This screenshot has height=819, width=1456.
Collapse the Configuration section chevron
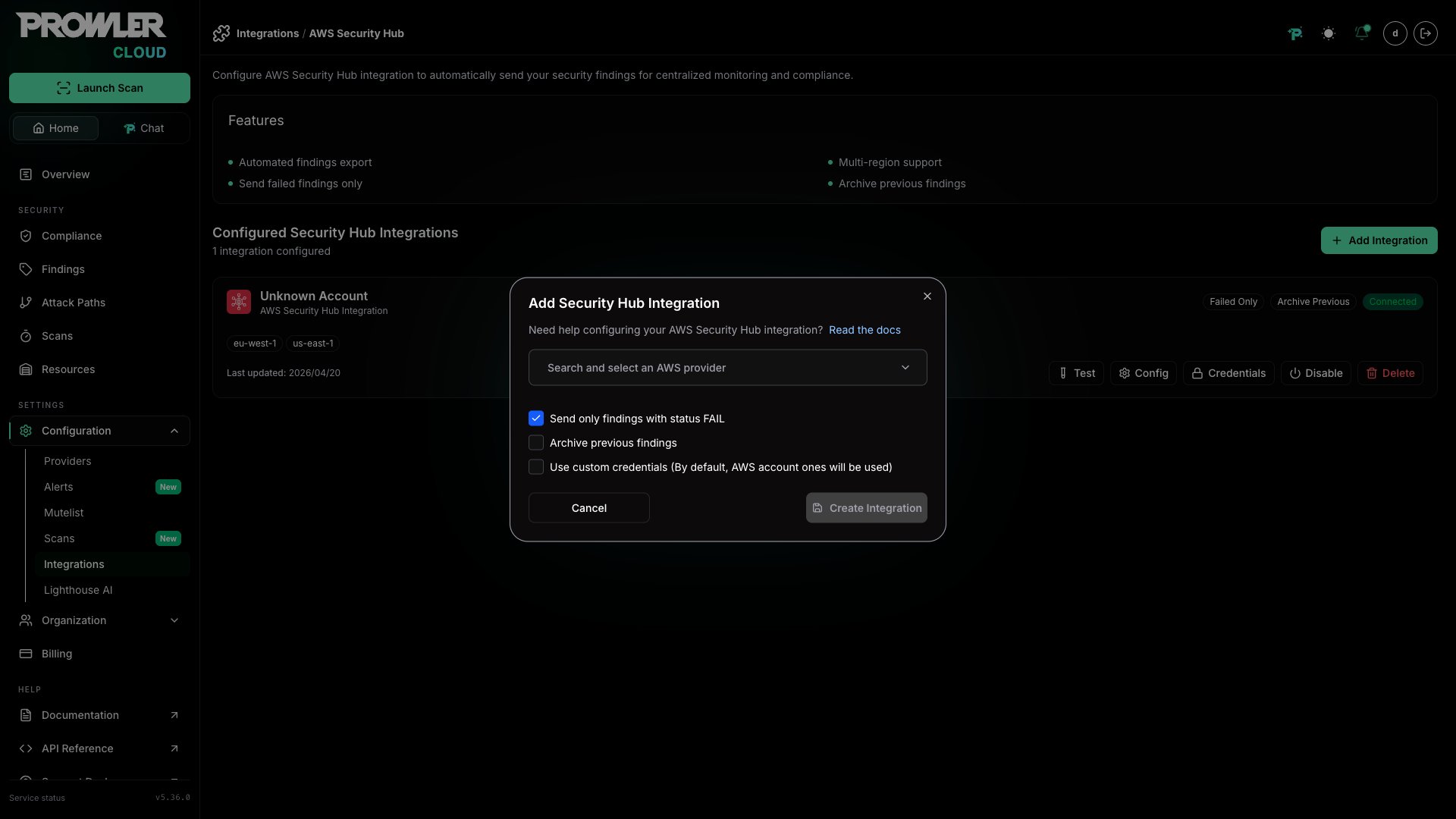pos(174,431)
